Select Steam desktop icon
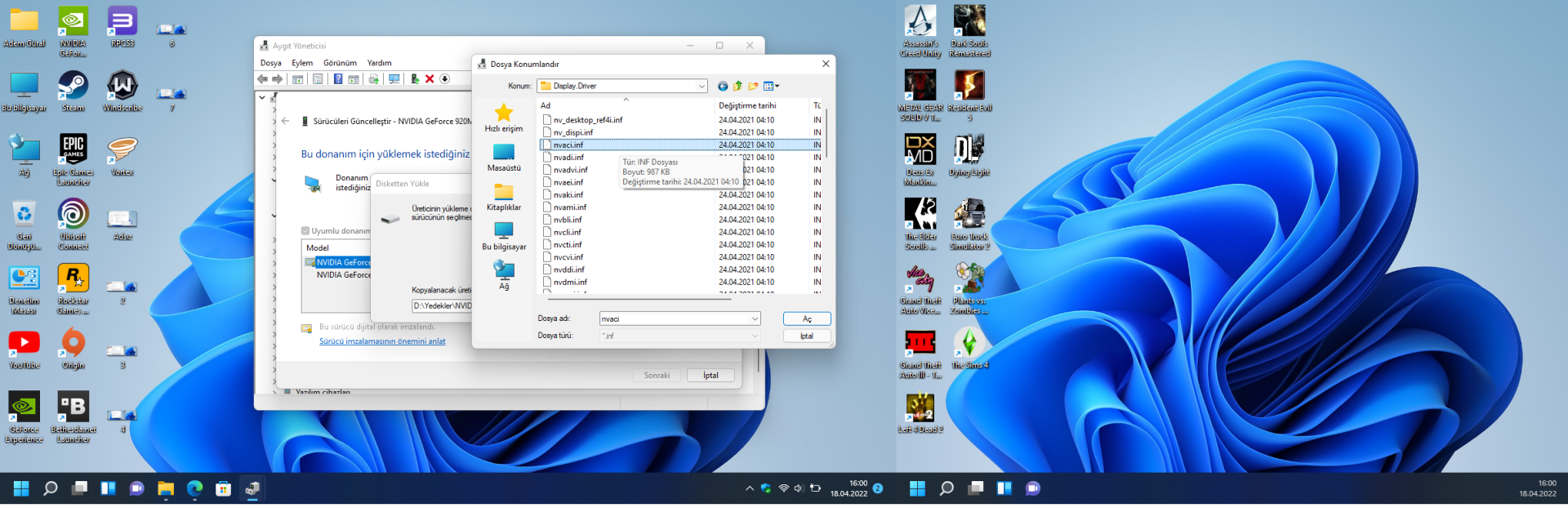 (73, 91)
